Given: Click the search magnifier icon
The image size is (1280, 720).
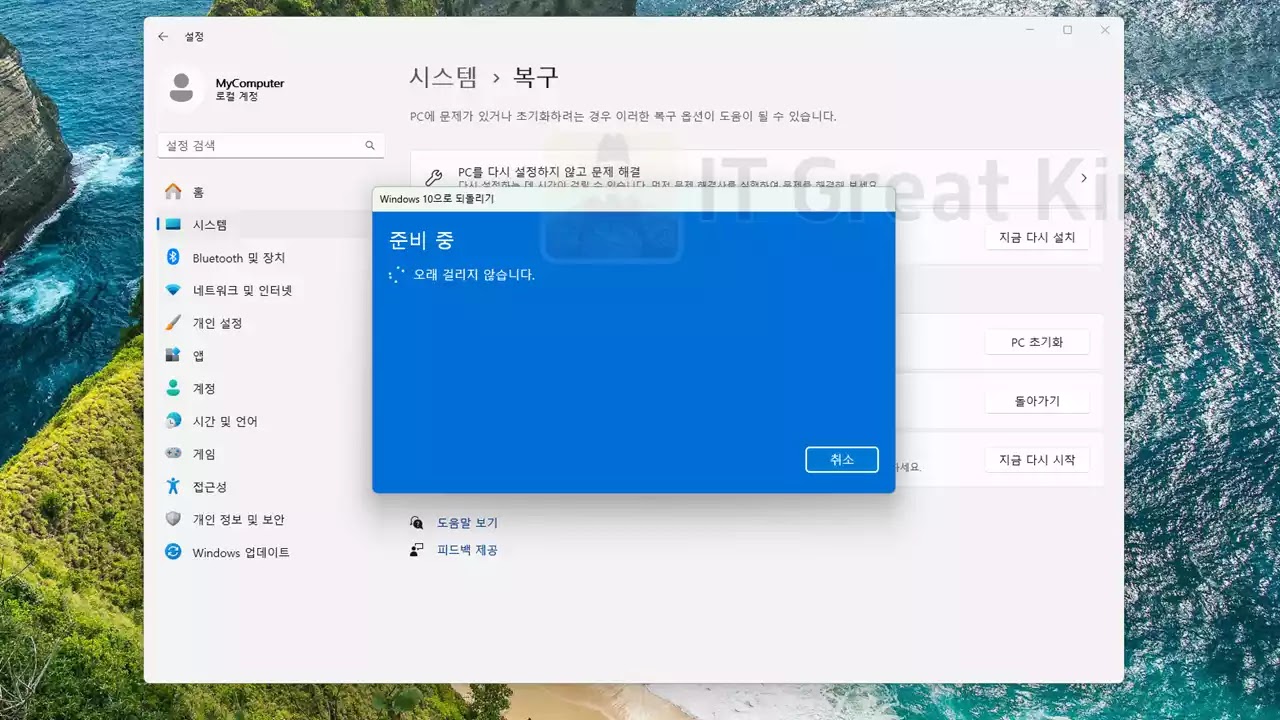Looking at the screenshot, I should [370, 146].
